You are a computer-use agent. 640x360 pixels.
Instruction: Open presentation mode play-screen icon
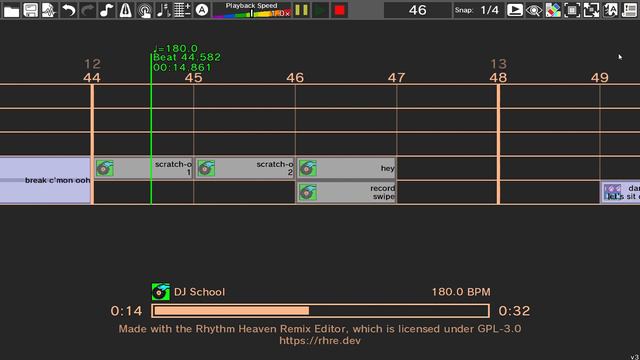515,10
